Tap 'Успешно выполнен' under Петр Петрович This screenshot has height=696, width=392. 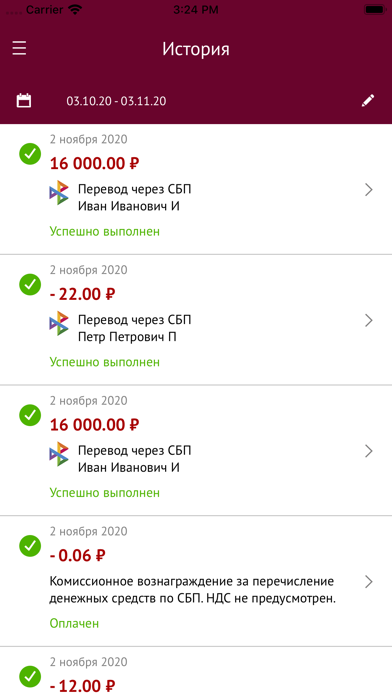104,362
